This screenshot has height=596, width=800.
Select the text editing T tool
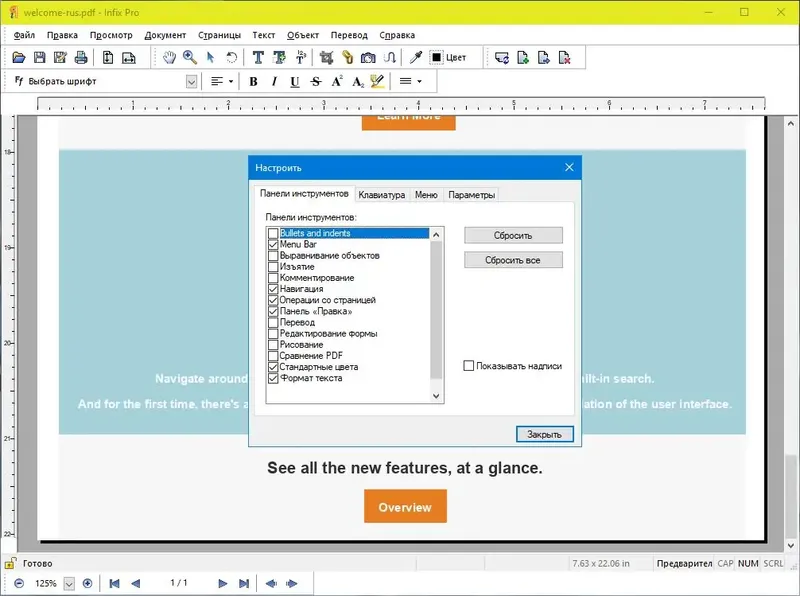point(256,57)
